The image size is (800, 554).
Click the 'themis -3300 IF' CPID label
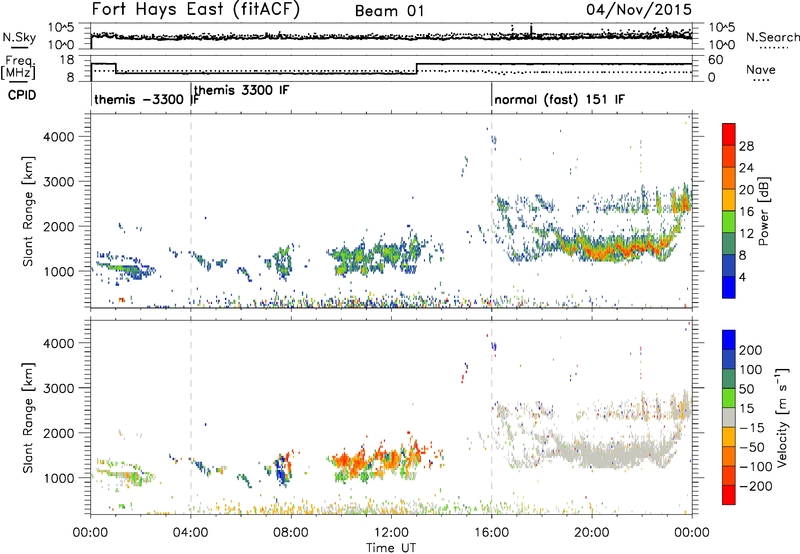(146, 99)
